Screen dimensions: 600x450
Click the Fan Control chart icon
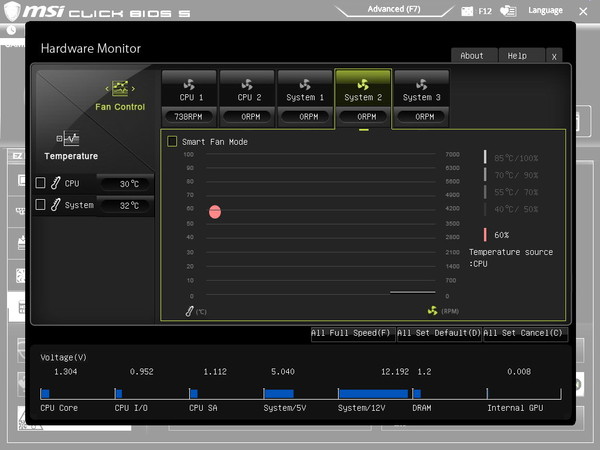tap(120, 88)
